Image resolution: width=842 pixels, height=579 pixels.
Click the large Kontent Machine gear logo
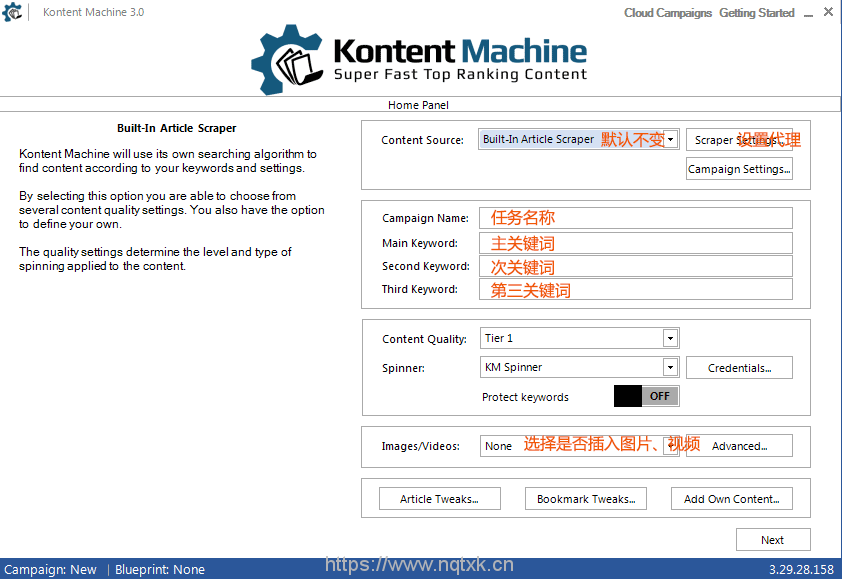click(x=287, y=59)
